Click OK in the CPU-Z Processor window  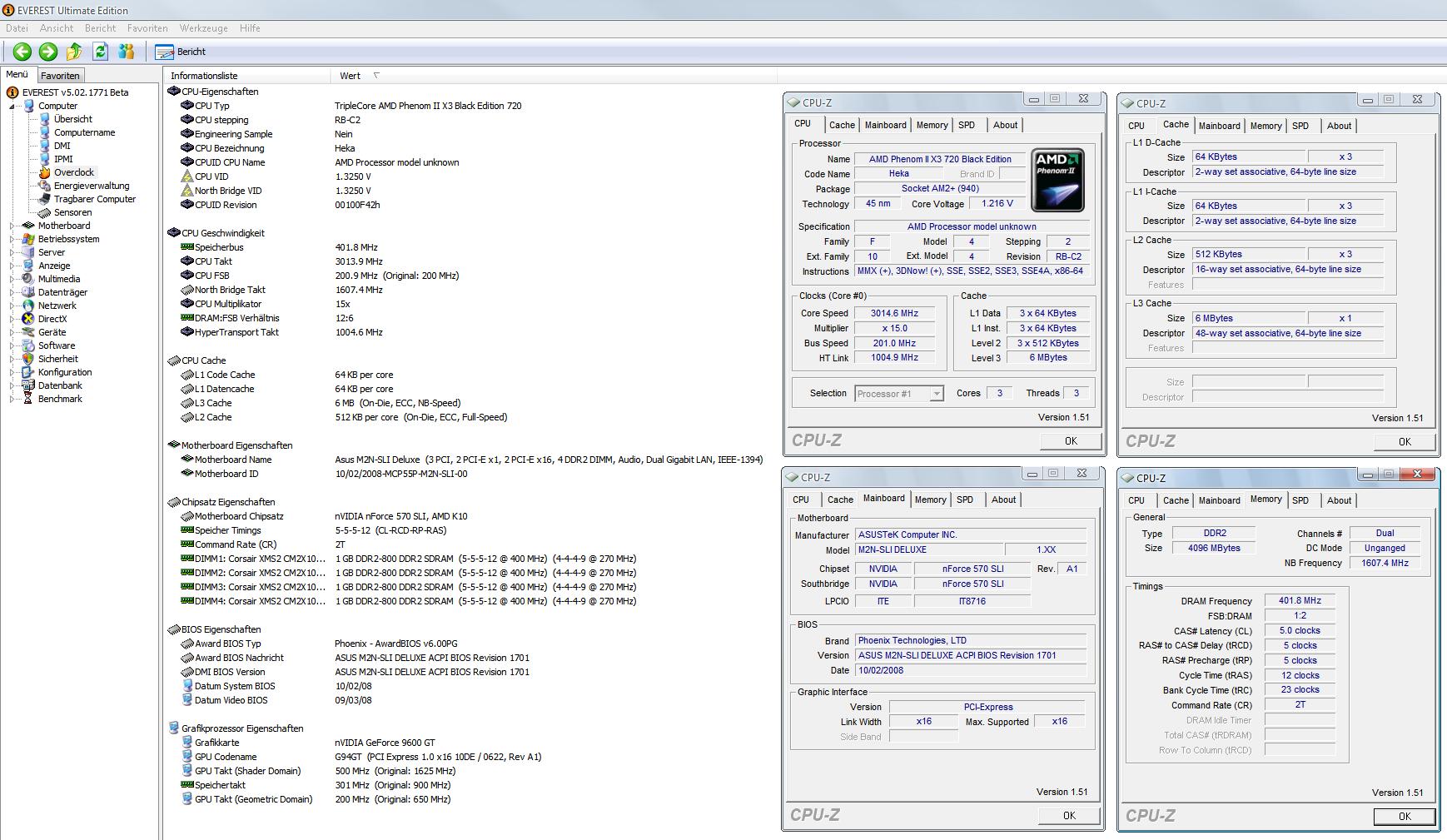point(1071,441)
